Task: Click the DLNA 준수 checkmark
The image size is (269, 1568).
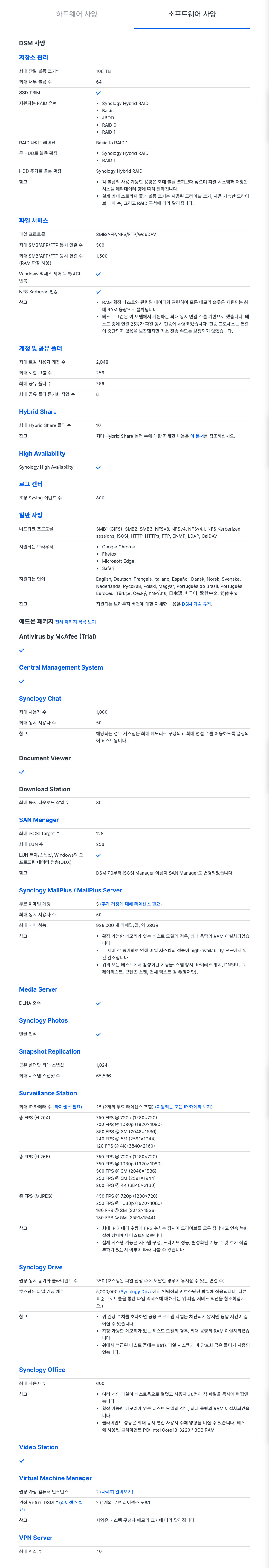Action: click(98, 1003)
